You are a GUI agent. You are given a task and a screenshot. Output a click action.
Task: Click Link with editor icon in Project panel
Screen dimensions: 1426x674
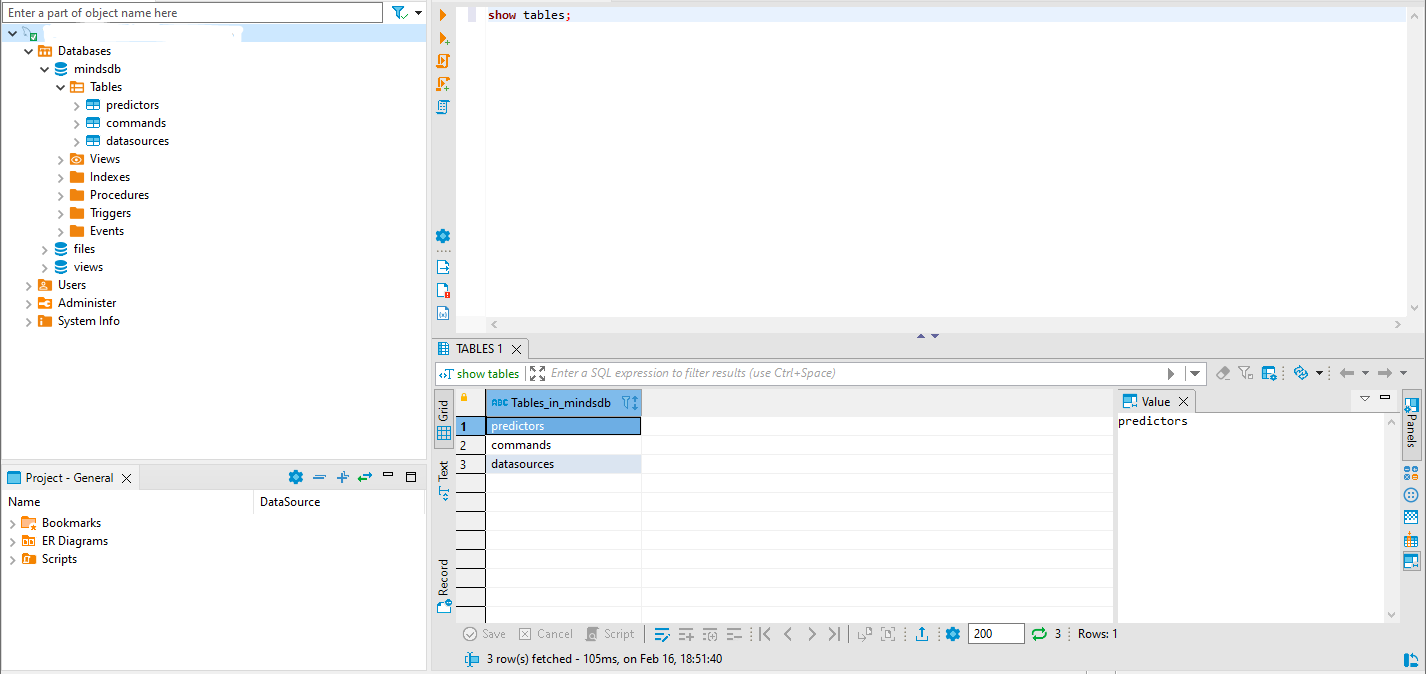pos(365,478)
